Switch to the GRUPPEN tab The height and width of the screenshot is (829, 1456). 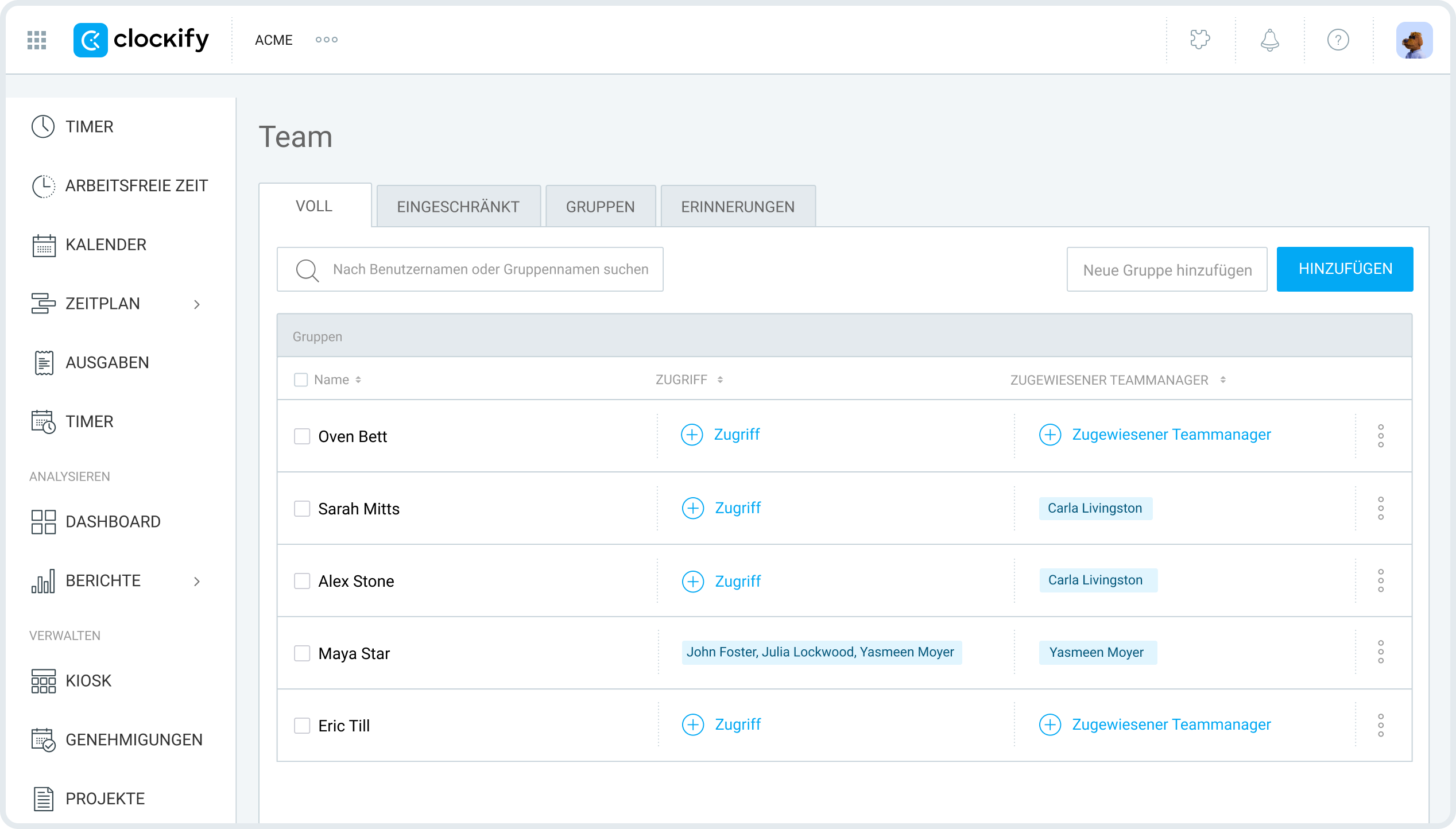click(x=601, y=206)
